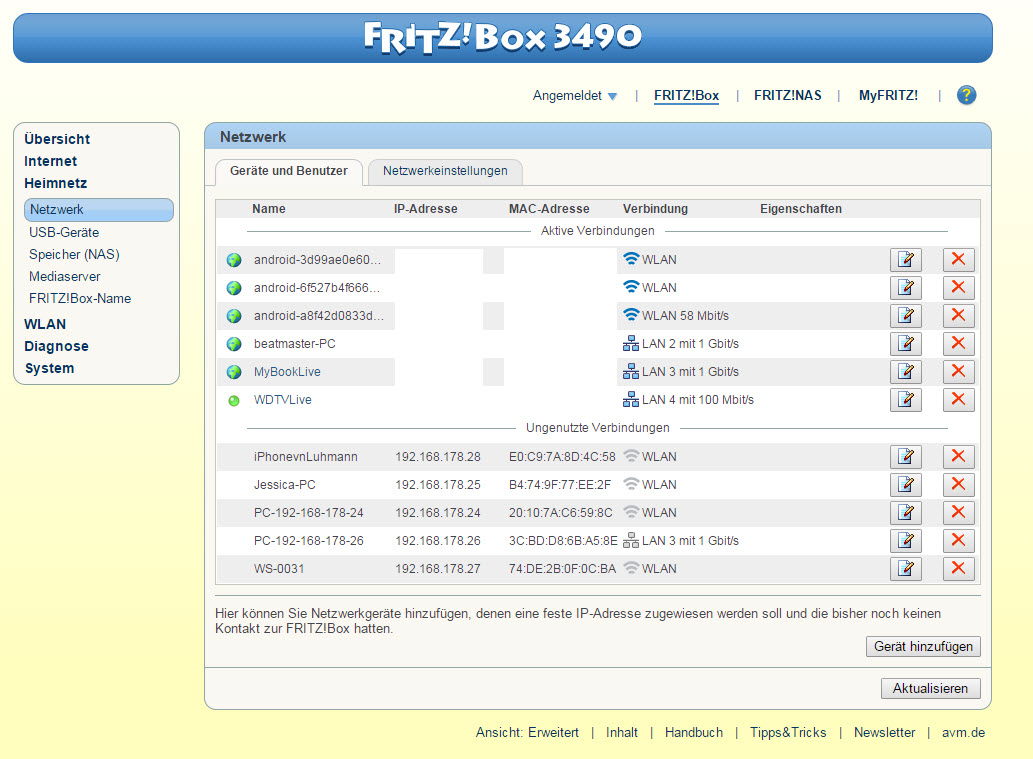Open the Handbuch footer link

click(x=694, y=733)
